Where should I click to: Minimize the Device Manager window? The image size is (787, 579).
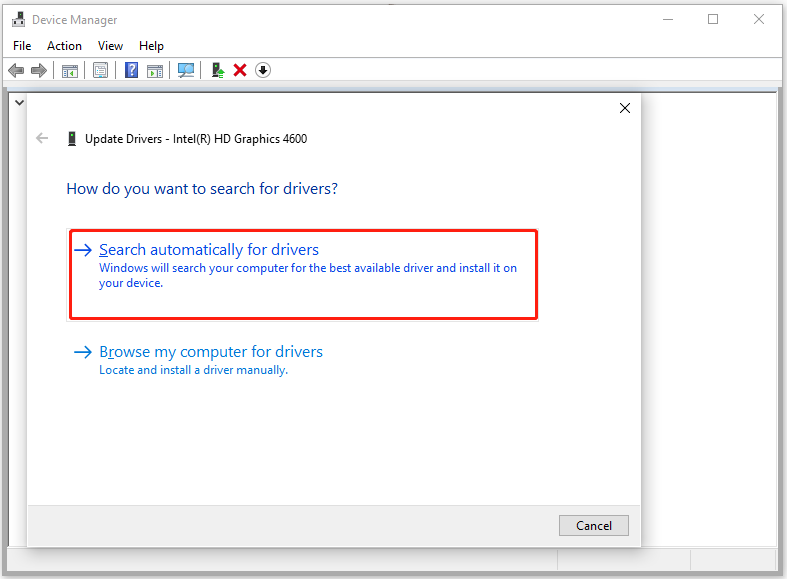click(668, 20)
